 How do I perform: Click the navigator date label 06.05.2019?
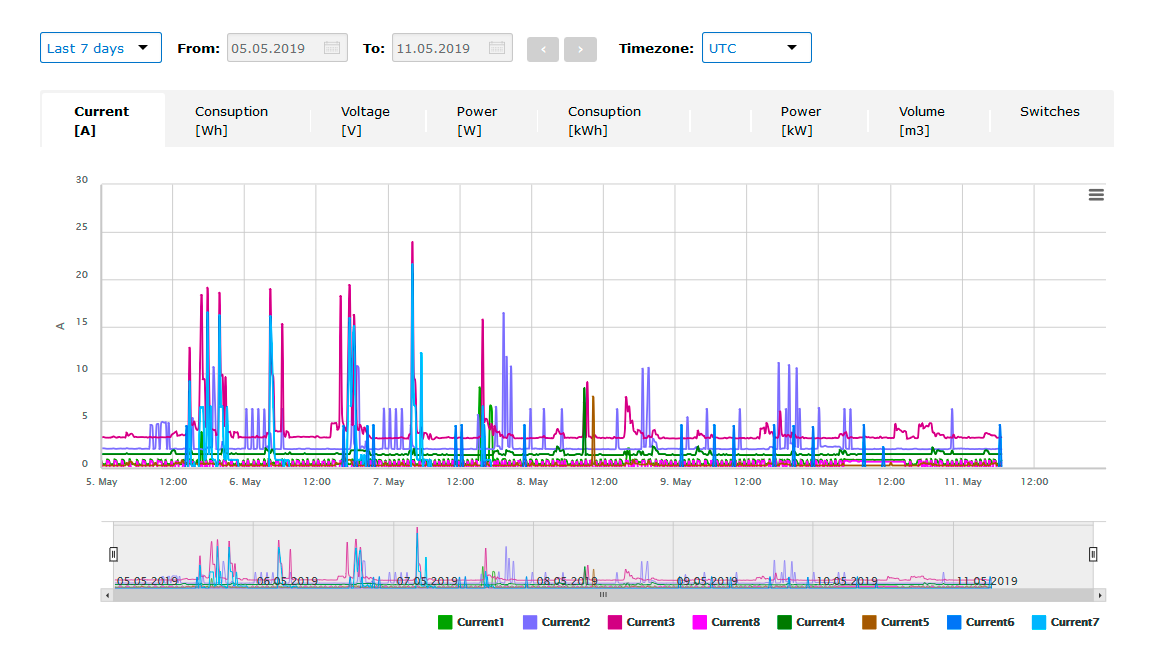coord(287,581)
